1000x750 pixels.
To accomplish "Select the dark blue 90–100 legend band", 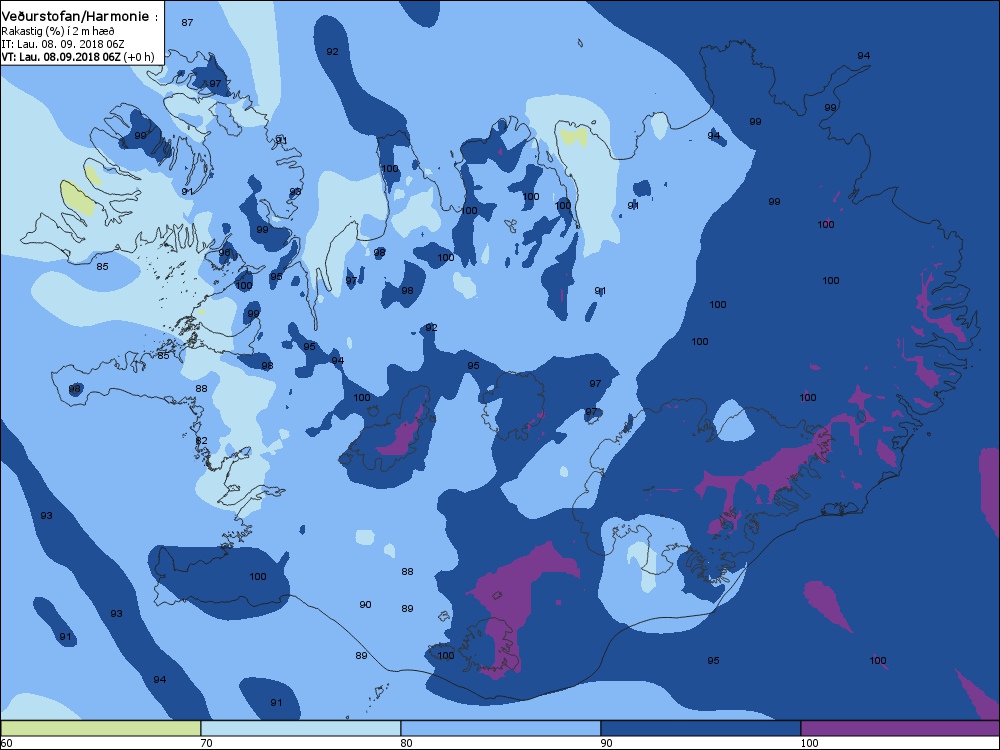I will coord(700,728).
